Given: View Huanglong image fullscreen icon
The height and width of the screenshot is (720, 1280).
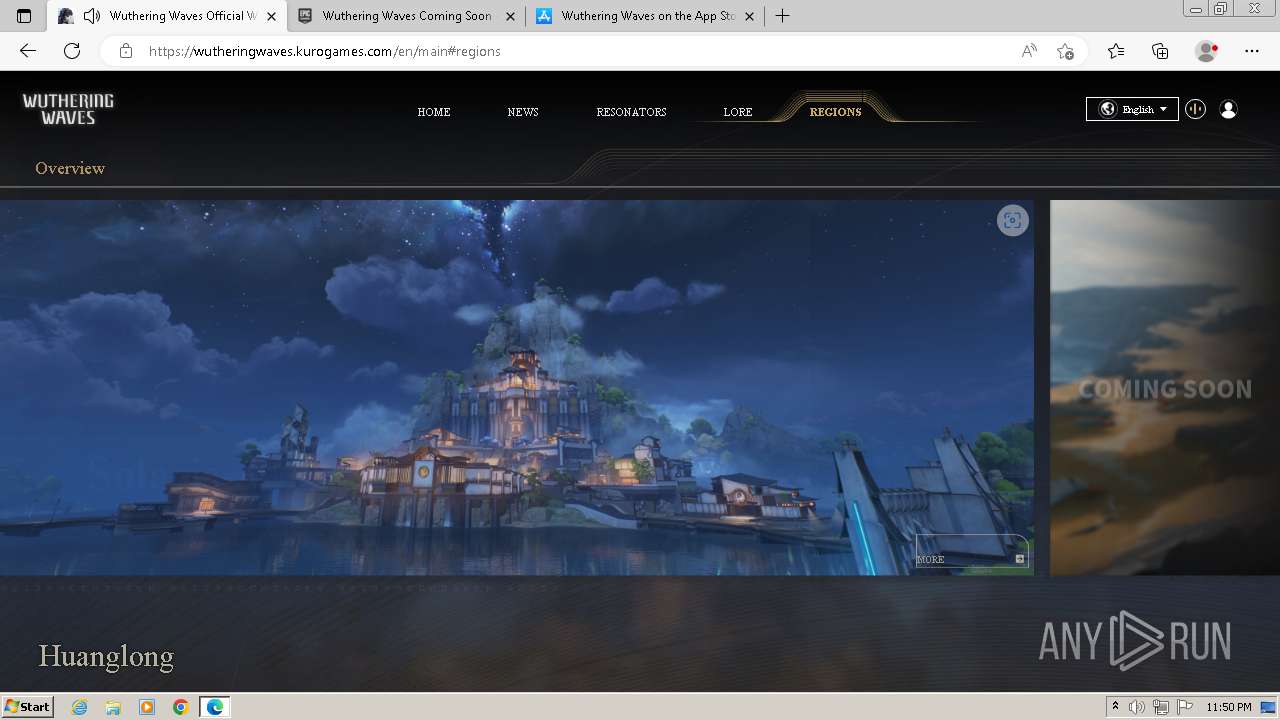Looking at the screenshot, I should pyautogui.click(x=1013, y=221).
